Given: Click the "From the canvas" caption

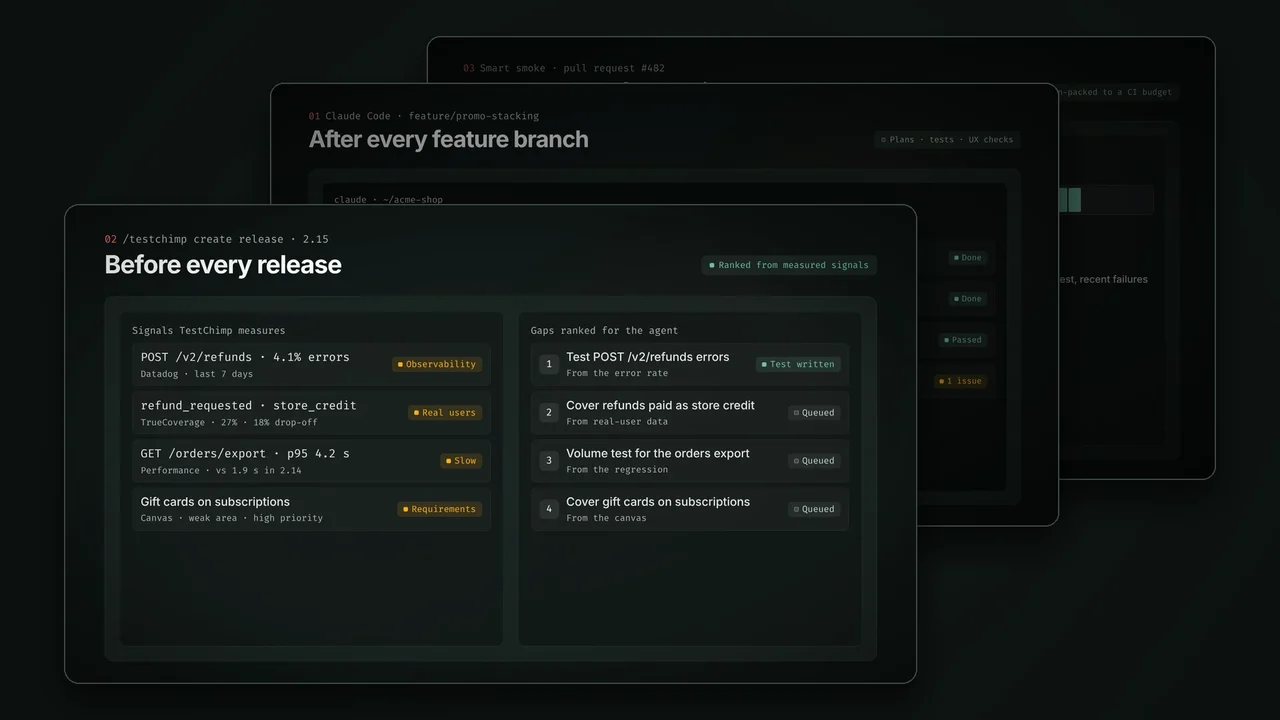Looking at the screenshot, I should (x=606, y=518).
